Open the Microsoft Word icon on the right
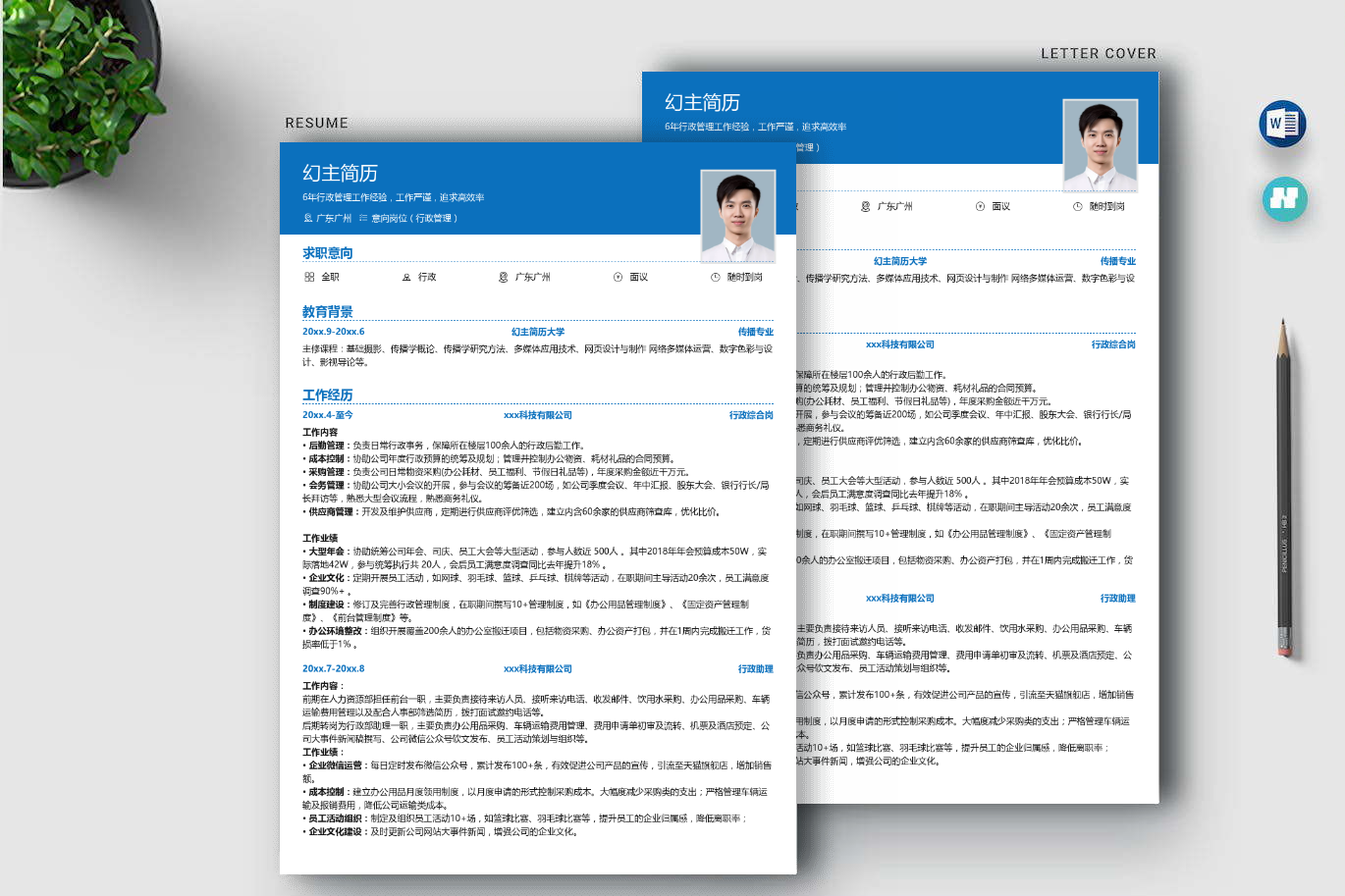The image size is (1345, 896). point(1283,123)
